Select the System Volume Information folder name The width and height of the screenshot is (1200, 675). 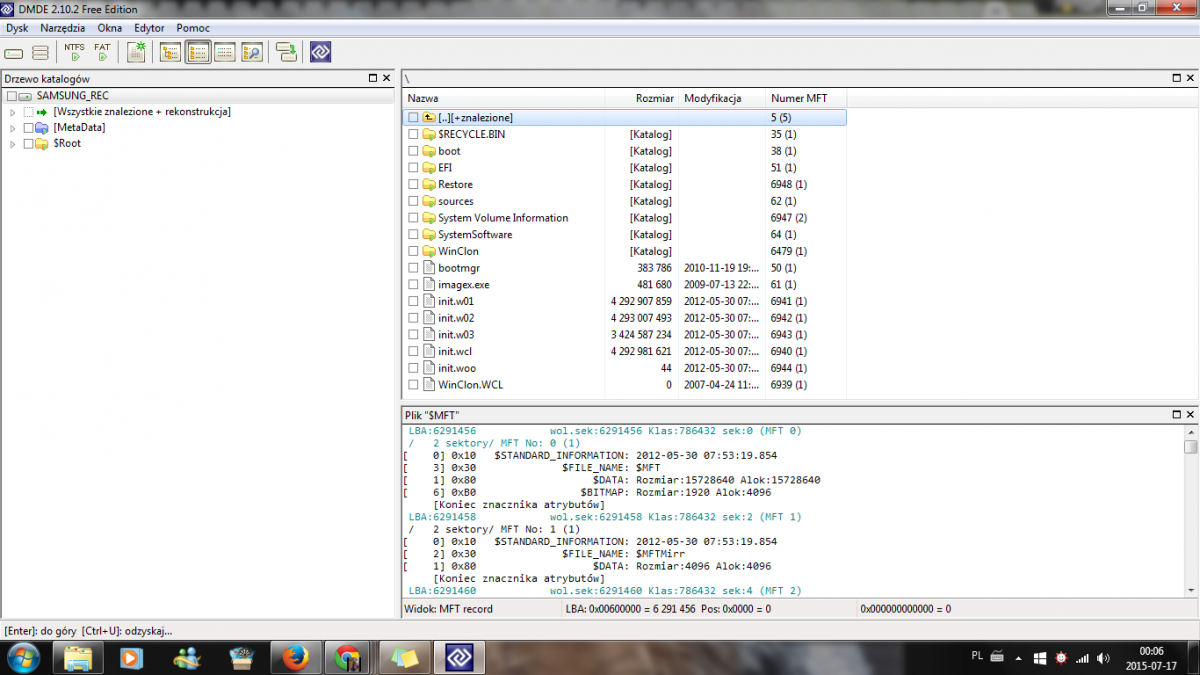pos(503,218)
